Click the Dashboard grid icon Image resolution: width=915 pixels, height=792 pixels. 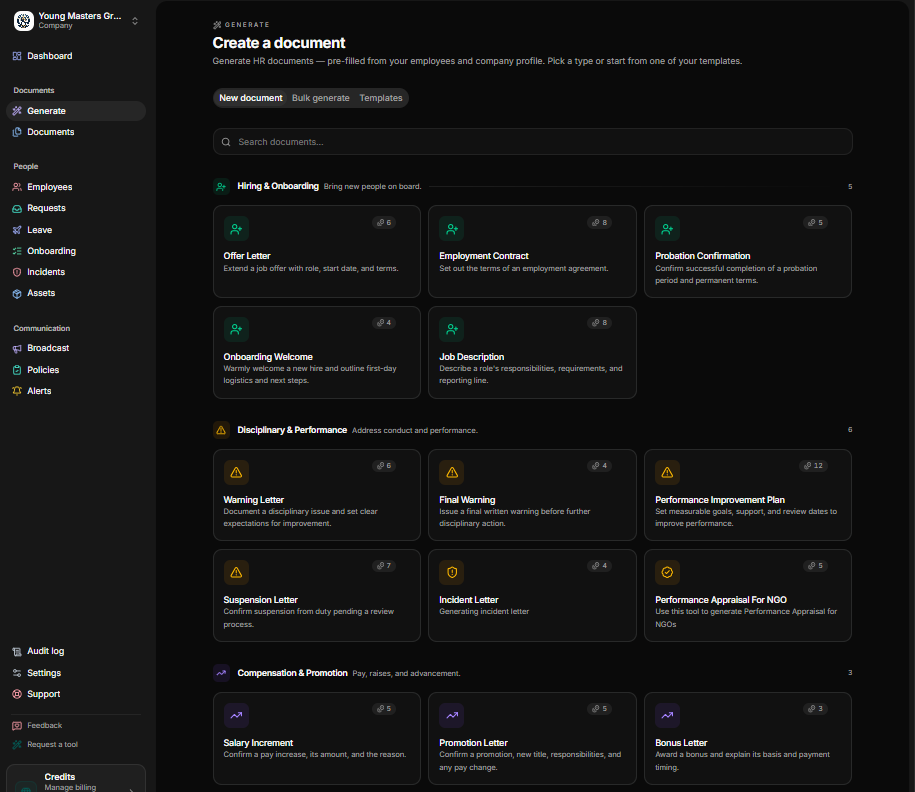tap(17, 56)
